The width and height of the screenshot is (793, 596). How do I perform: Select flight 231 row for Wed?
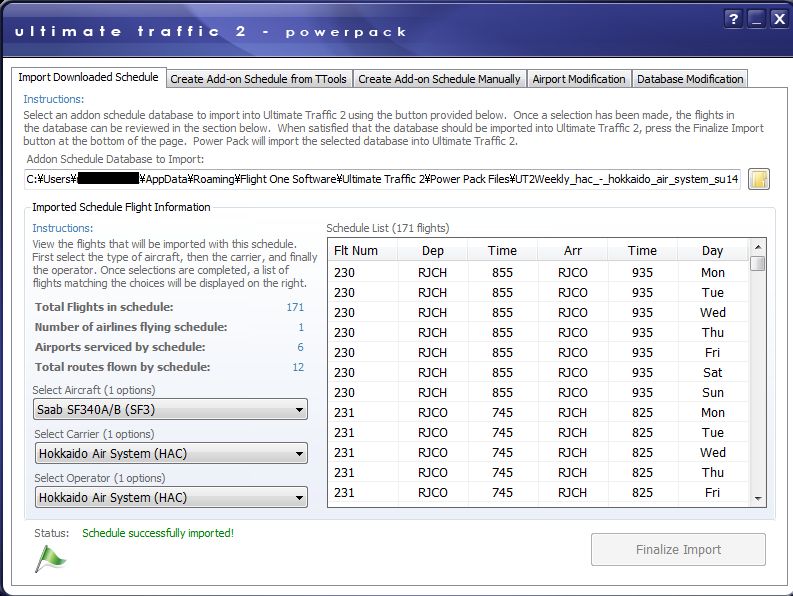tap(538, 452)
